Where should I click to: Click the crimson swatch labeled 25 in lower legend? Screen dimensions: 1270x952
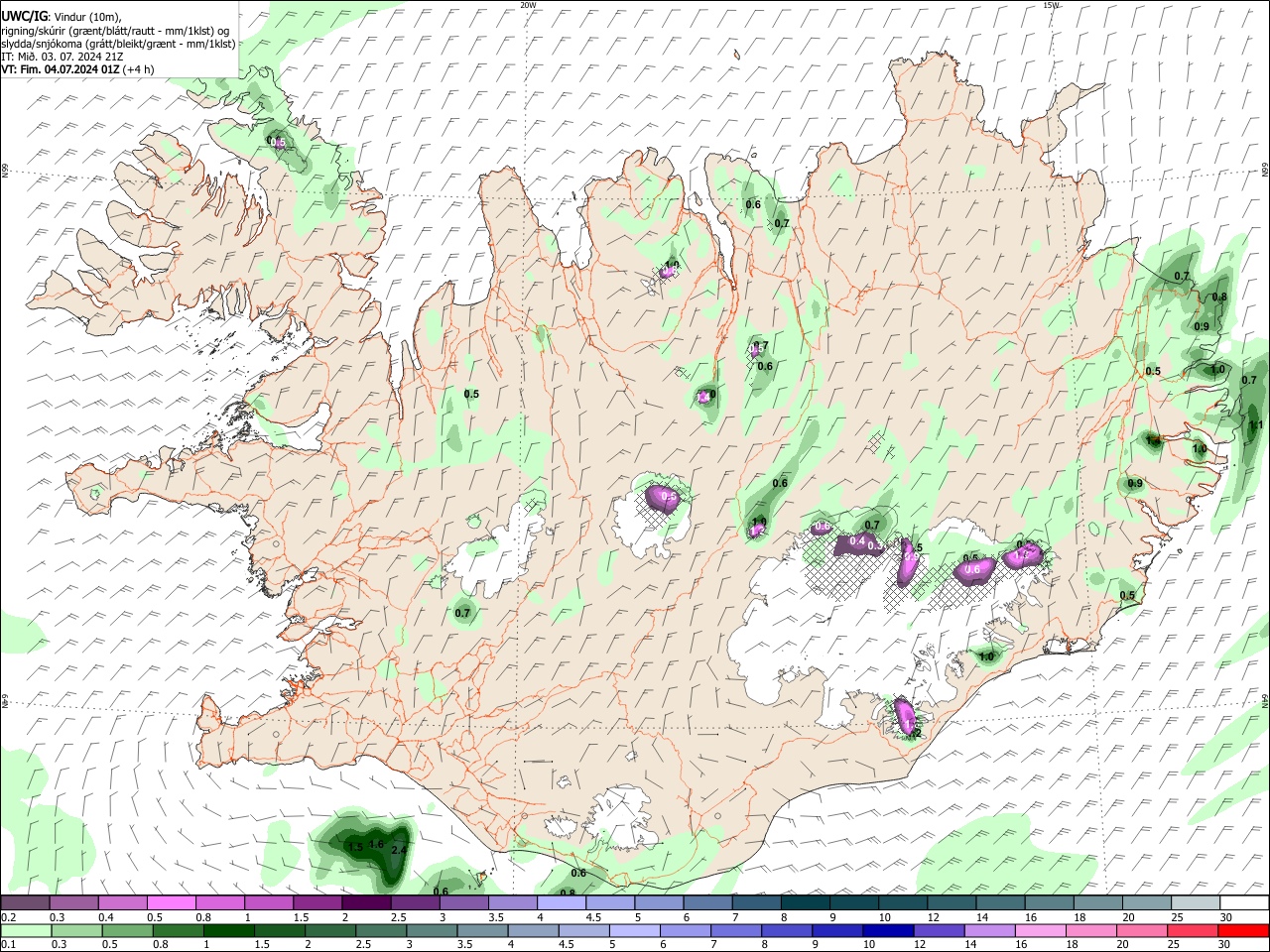click(1194, 931)
